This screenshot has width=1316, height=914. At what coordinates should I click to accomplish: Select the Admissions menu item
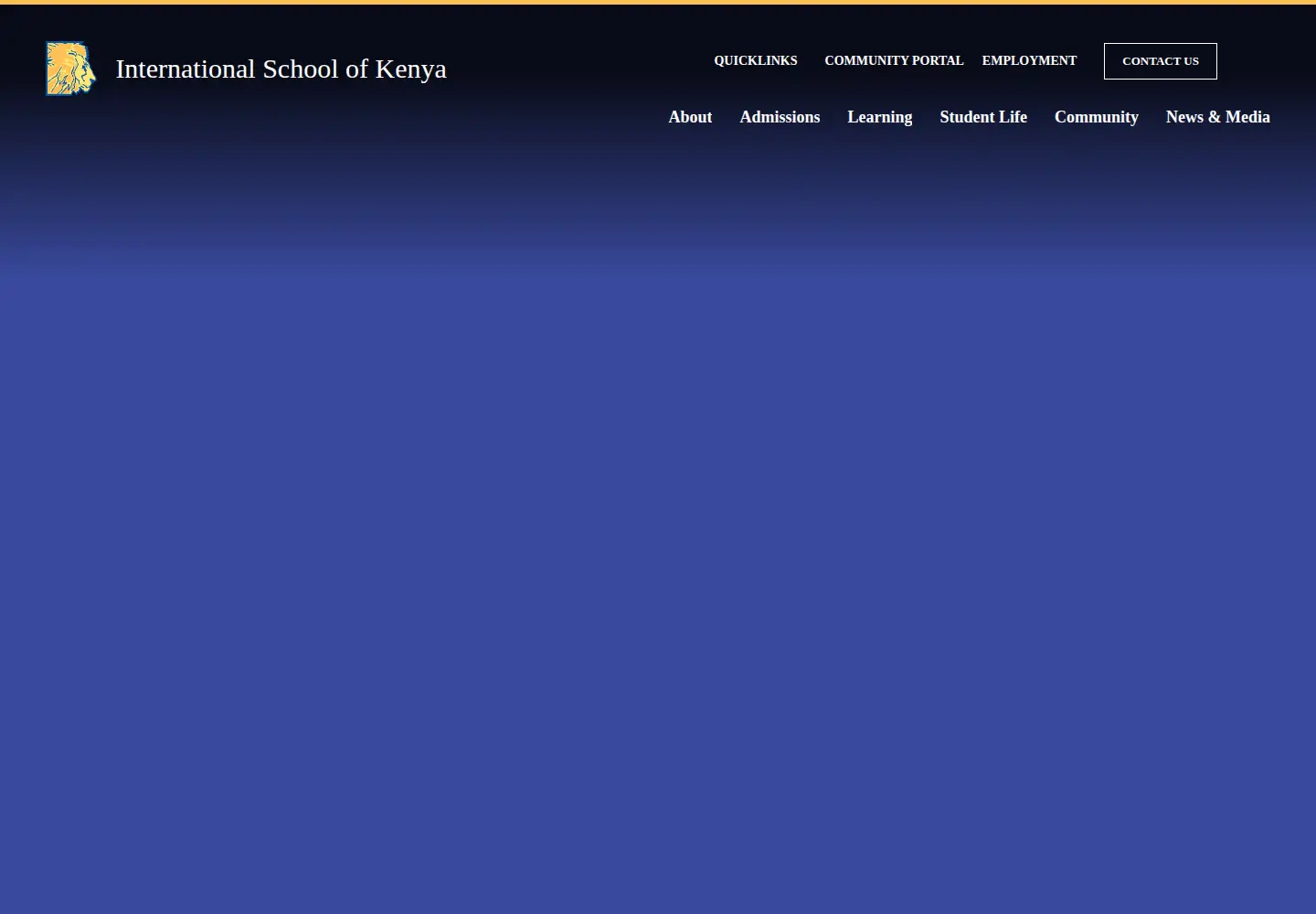click(x=780, y=117)
